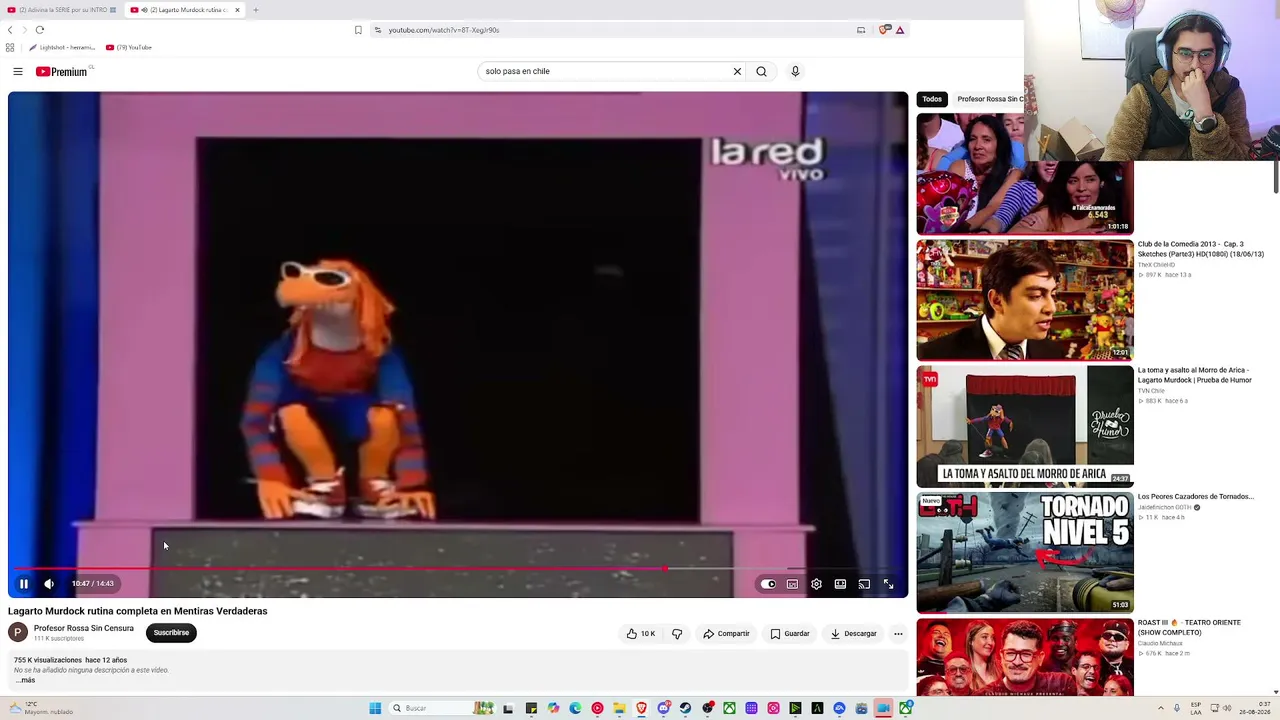Switch to the Adivina la SERIE browser tab
The height and width of the screenshot is (720, 1280).
pyautogui.click(x=62, y=10)
